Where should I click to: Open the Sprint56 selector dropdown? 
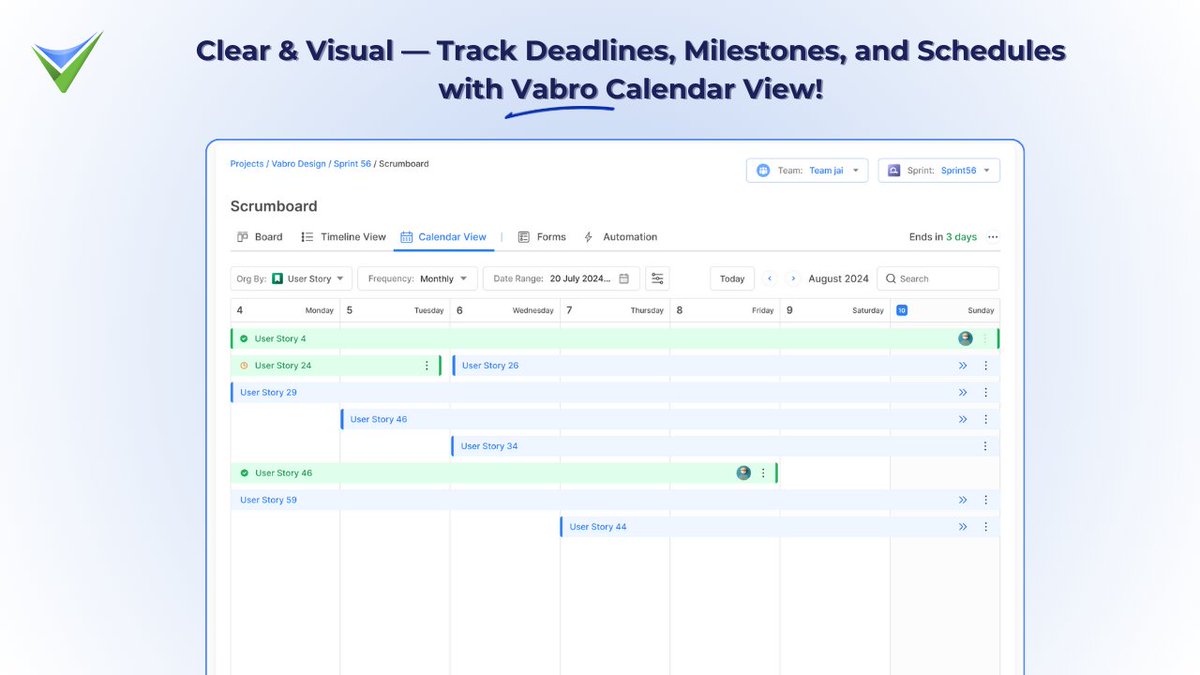pyautogui.click(x=939, y=170)
